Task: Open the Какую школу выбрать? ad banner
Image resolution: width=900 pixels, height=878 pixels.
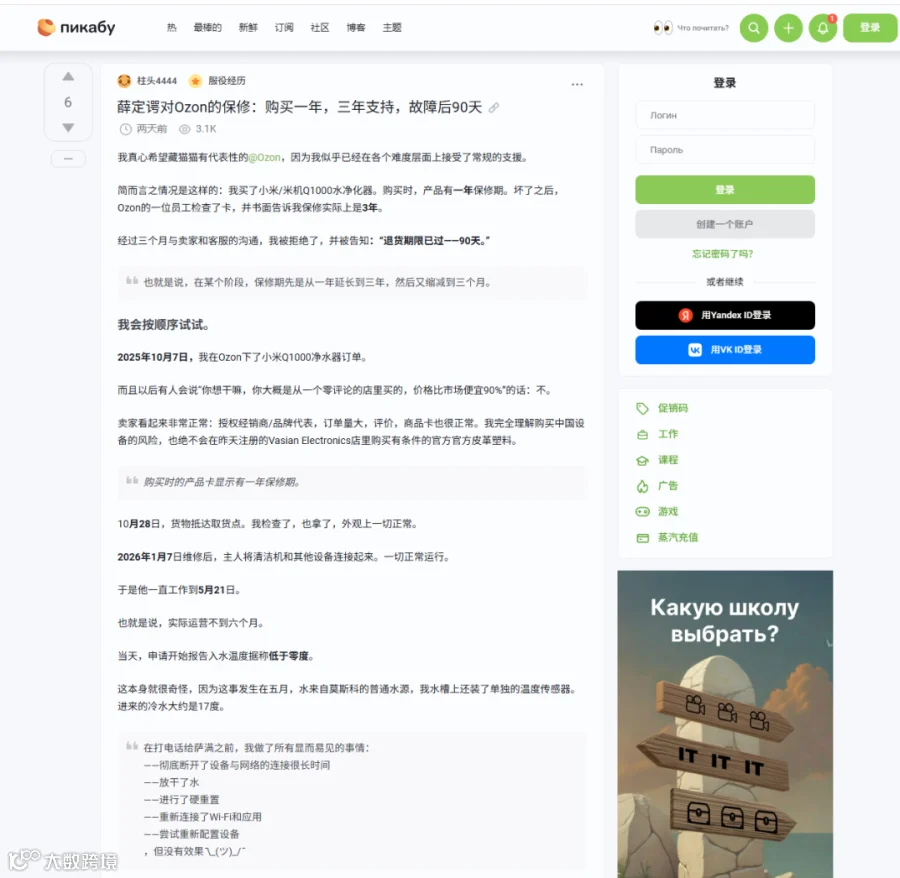Action: (725, 724)
